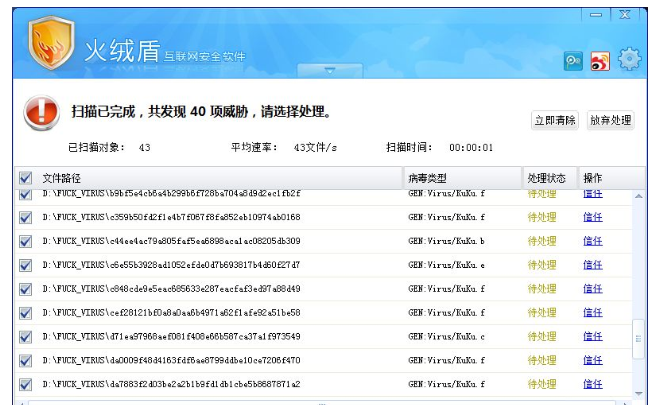Uncheck the file c359b50f row checkbox

pos(25,217)
